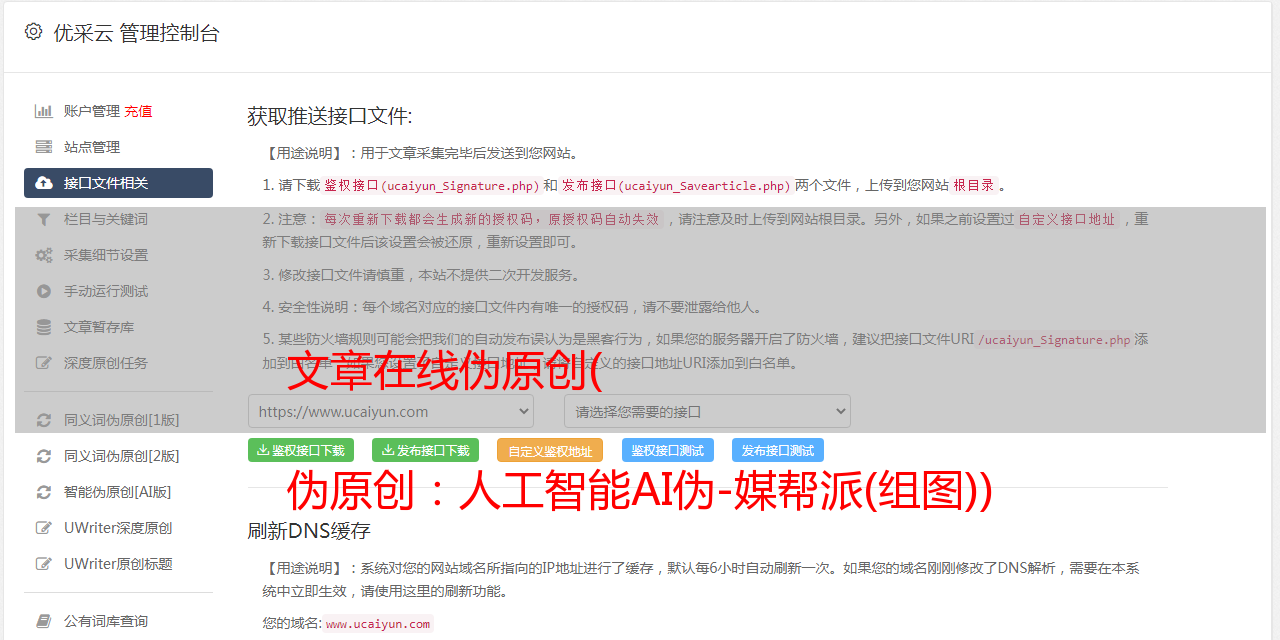Click the server icon for 站点管理
This screenshot has height=640, width=1280.
44,147
